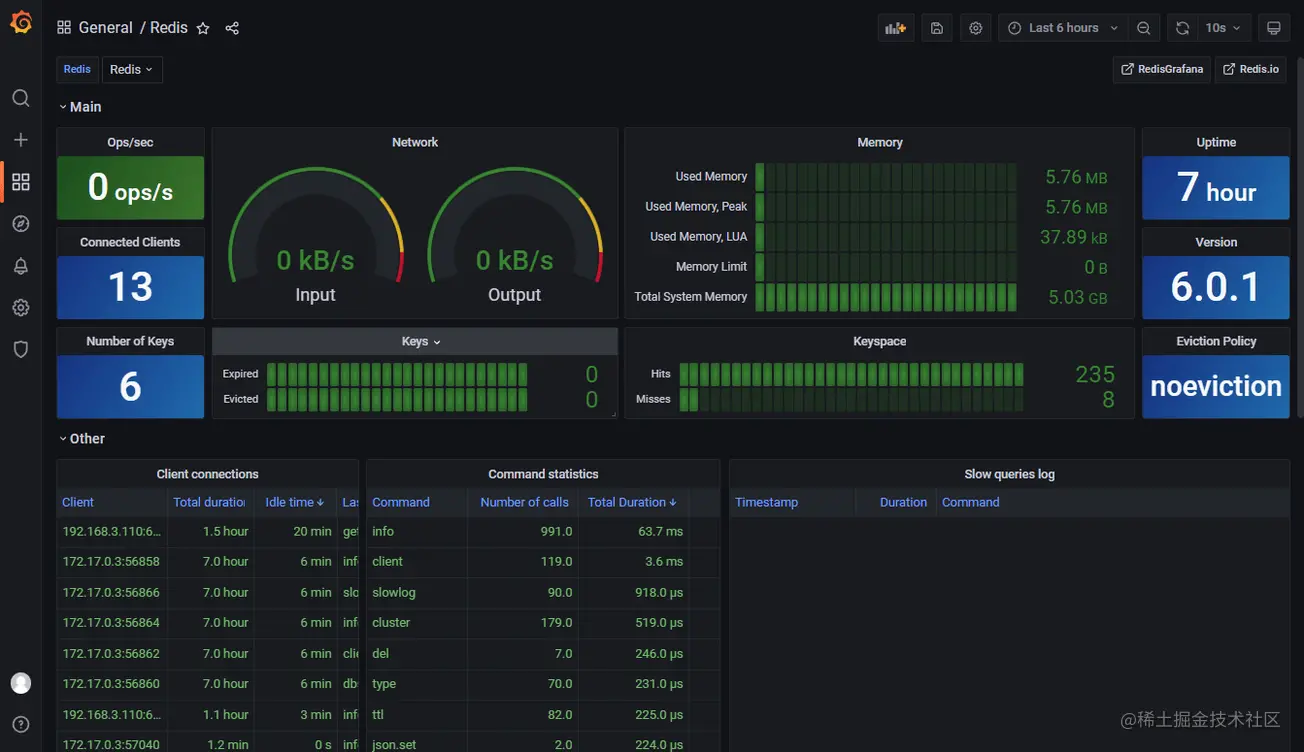Screen dimensions: 1304x752
Task: Zoom out the time range
Action: pos(1144,28)
